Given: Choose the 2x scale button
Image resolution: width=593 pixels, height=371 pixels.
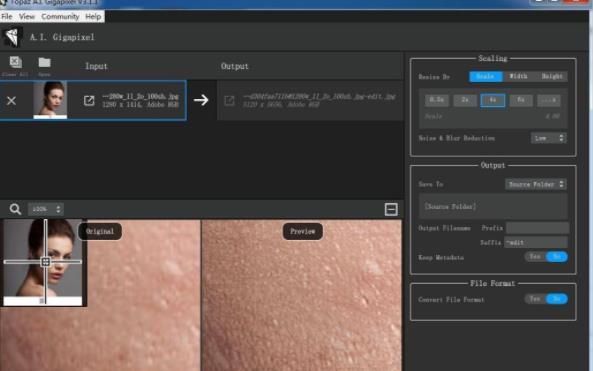Looking at the screenshot, I should [465, 100].
